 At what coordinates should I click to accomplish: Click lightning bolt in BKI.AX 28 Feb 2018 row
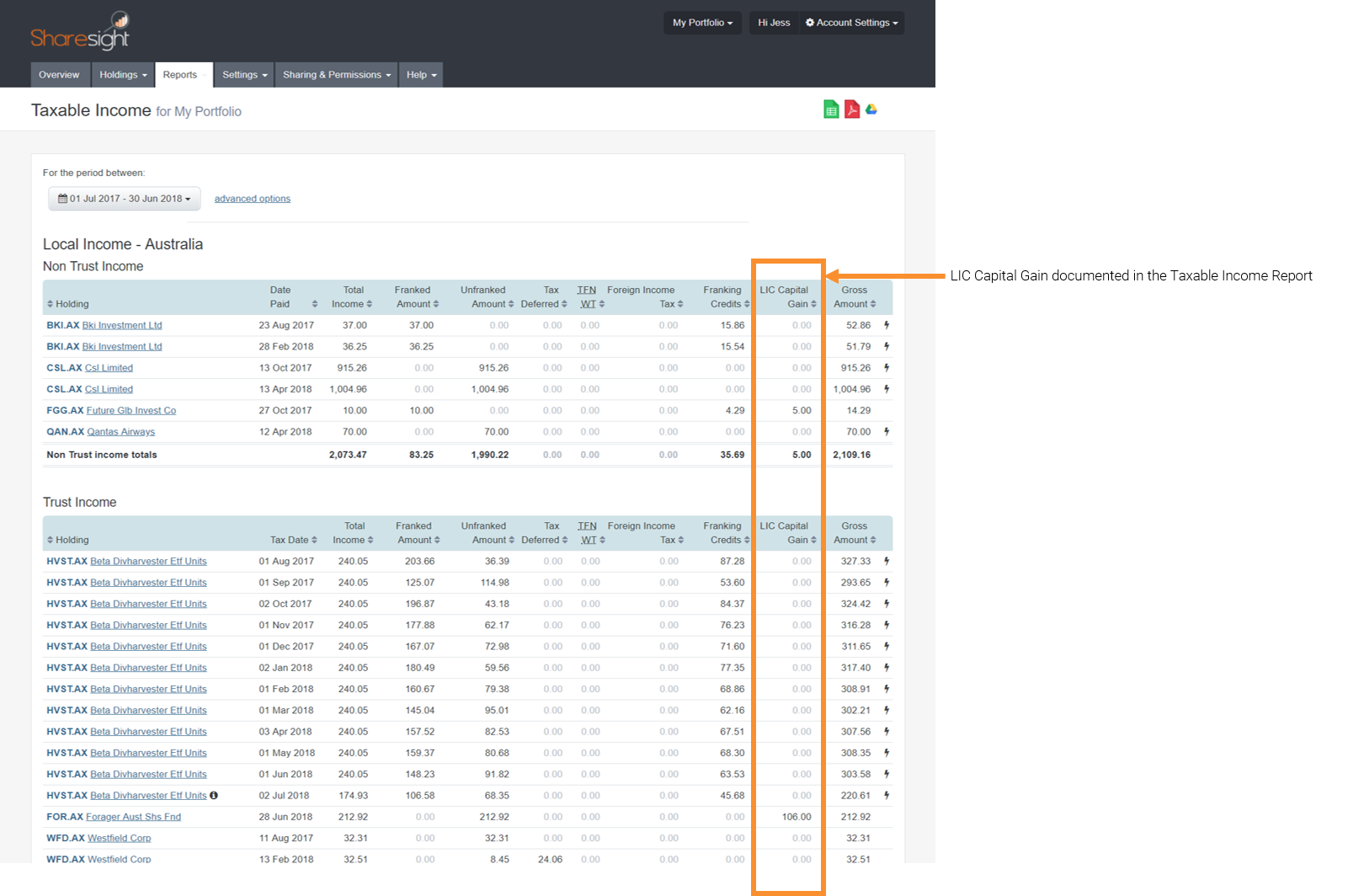887,346
